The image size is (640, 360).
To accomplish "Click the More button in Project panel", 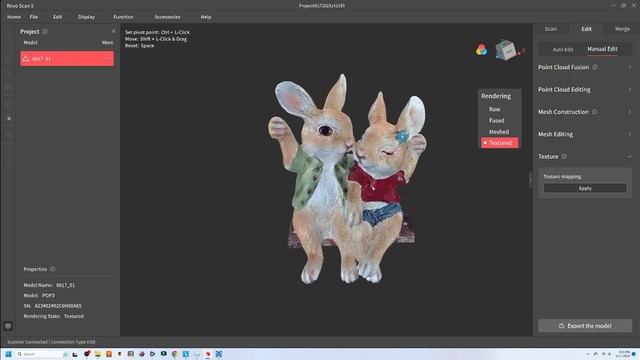I will 107,42.
